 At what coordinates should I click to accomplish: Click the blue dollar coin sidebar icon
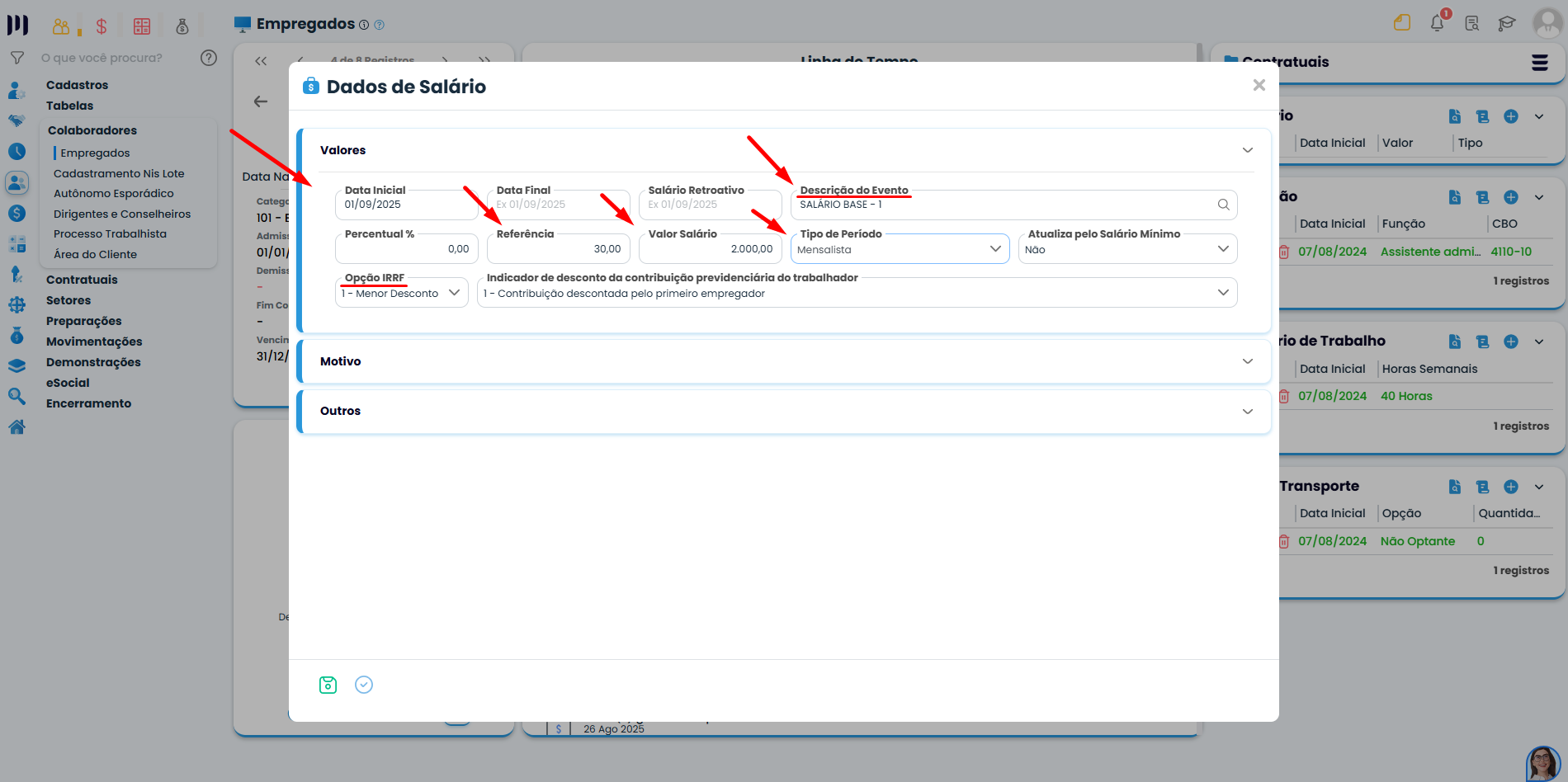pyautogui.click(x=17, y=214)
